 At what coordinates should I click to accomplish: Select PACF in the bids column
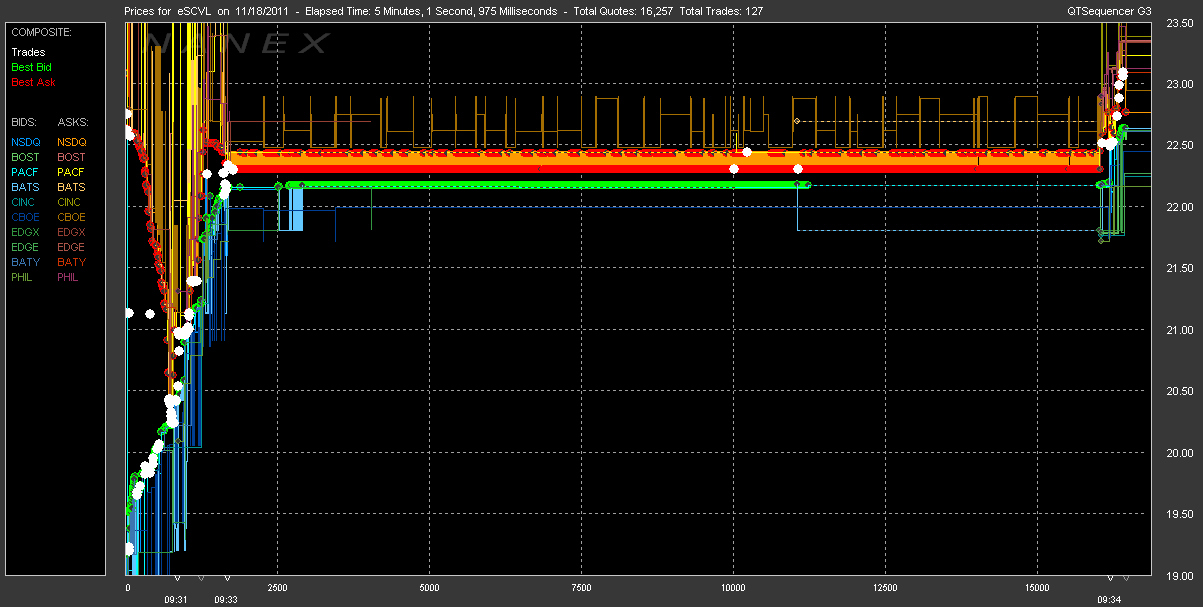[x=26, y=172]
